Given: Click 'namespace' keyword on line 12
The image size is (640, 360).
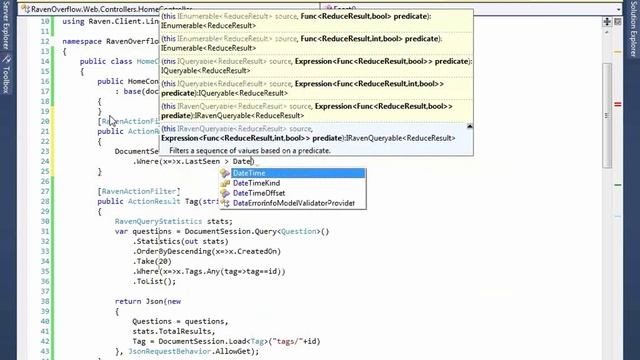Looking at the screenshot, I should (82, 41).
